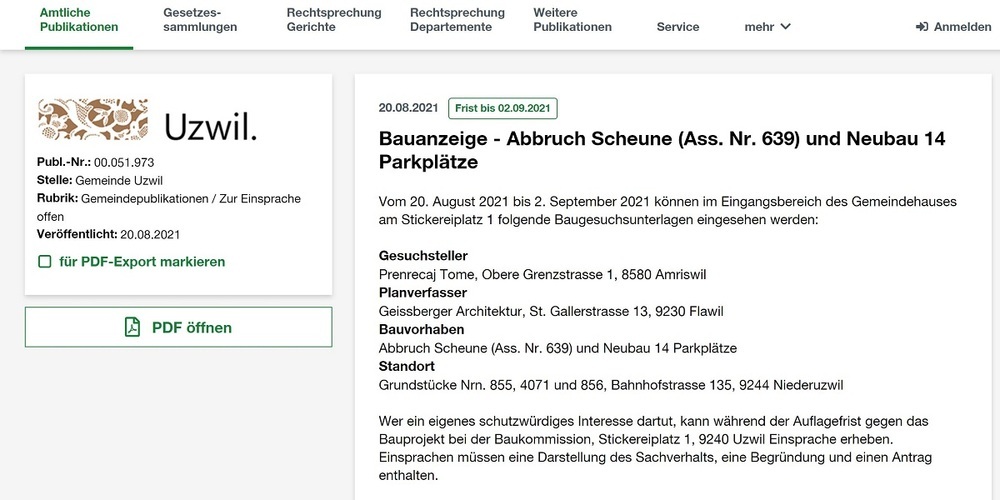1000x500 pixels.
Task: Open the Amtliche Publikationen tab
Action: coord(79,20)
